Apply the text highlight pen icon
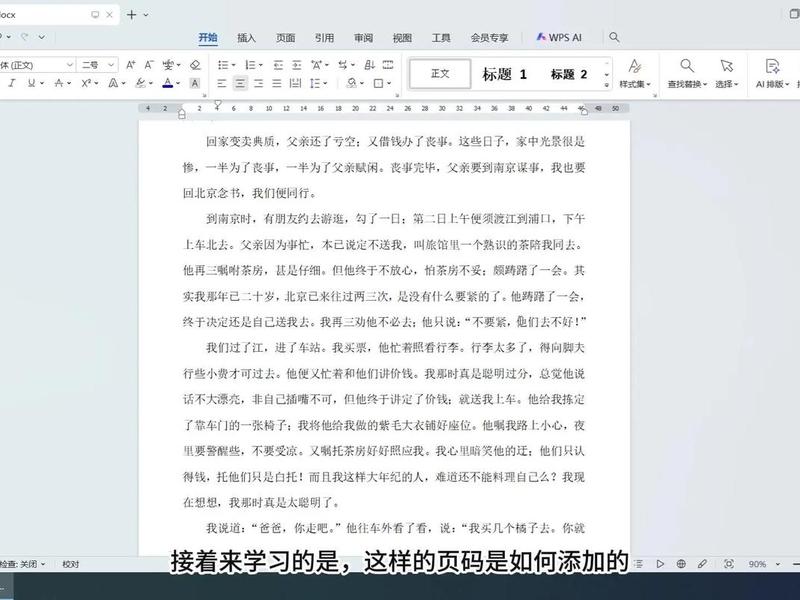 (141, 83)
